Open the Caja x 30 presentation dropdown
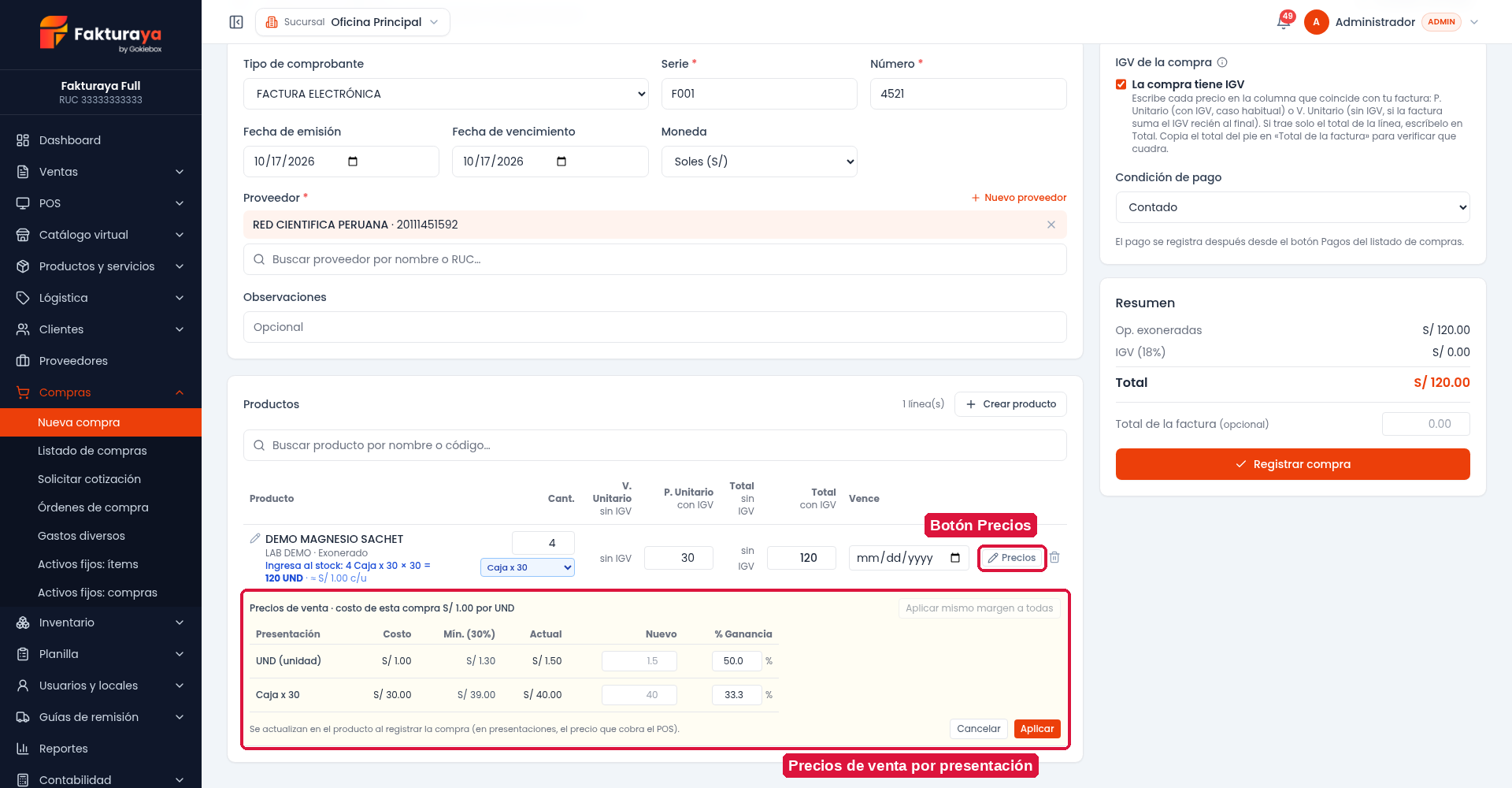Image resolution: width=1512 pixels, height=788 pixels. (528, 567)
